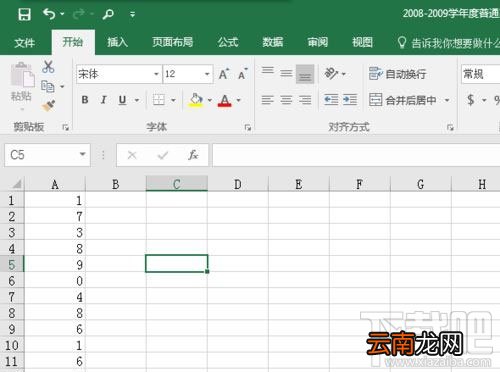Expand the borders dropdown arrow
Viewport: 500px width, 372px height.
click(x=173, y=100)
